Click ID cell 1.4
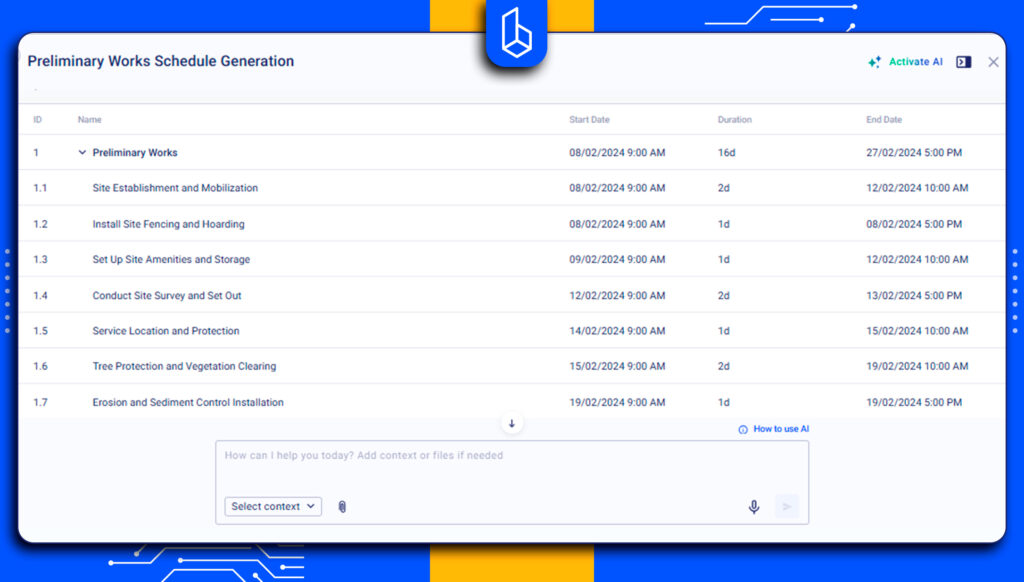The image size is (1024, 582). point(40,295)
